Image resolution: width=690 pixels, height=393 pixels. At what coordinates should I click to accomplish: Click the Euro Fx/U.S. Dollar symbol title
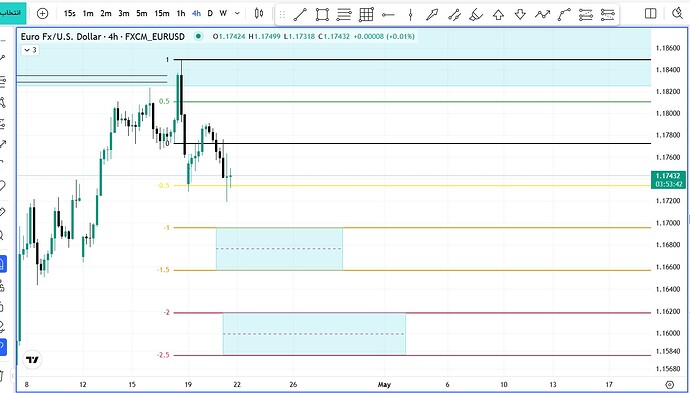pyautogui.click(x=103, y=37)
